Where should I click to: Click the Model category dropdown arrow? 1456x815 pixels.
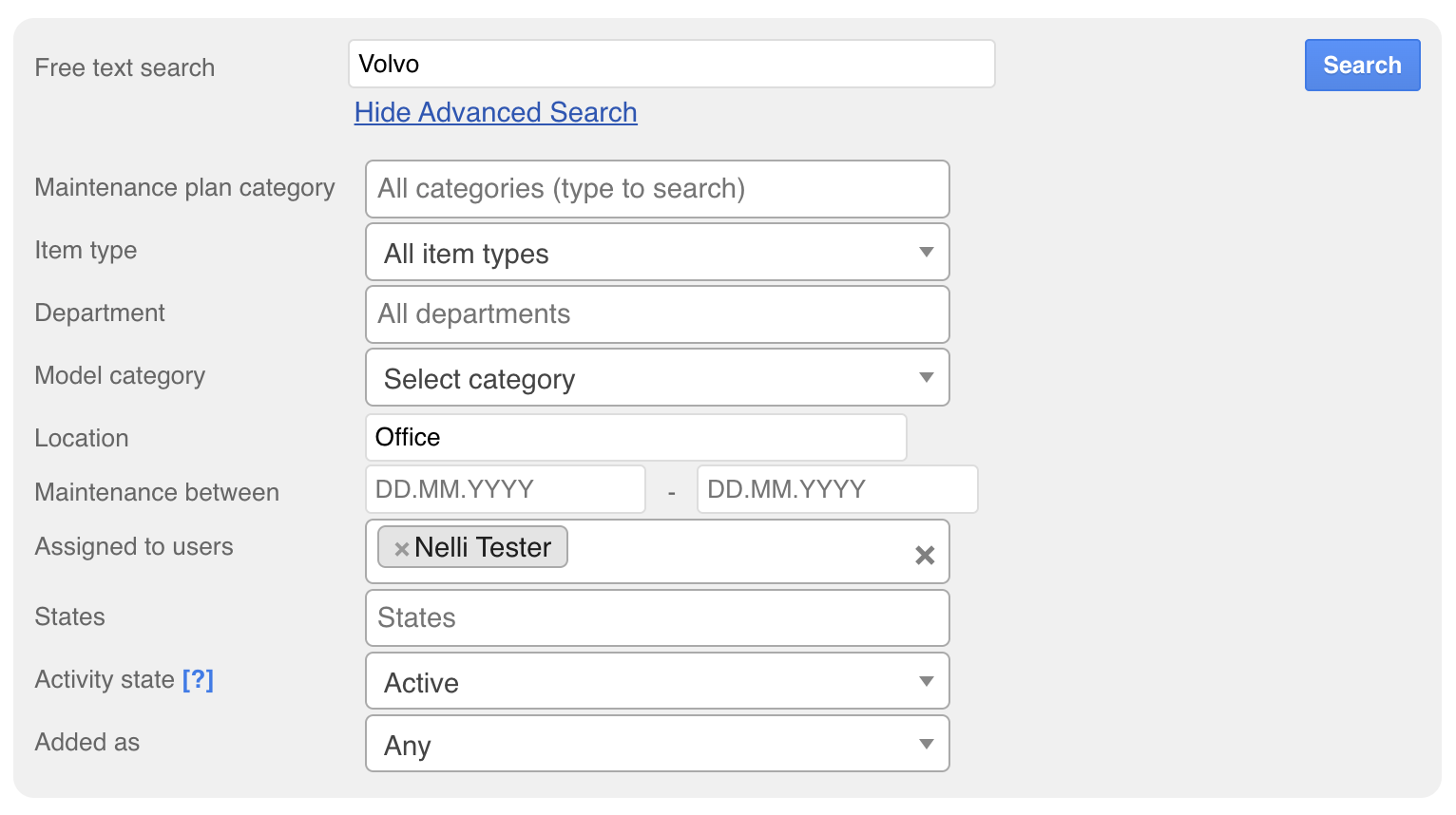click(x=926, y=378)
